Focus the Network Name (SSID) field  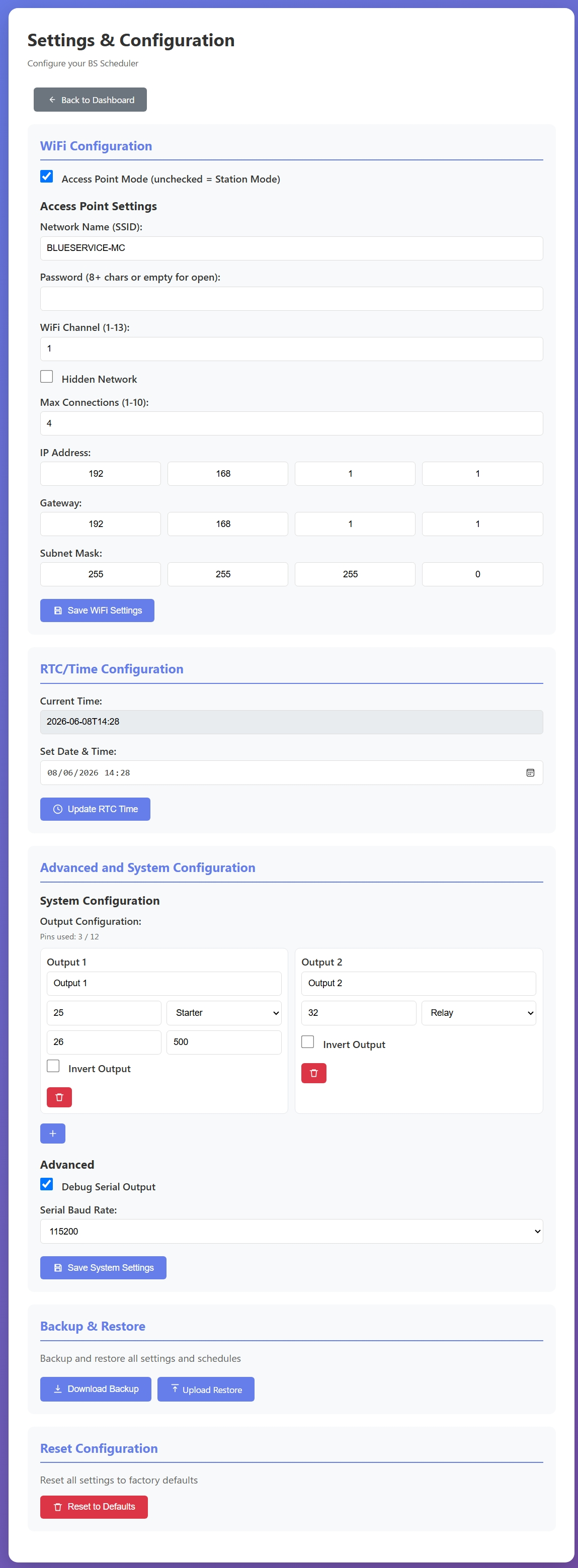291,248
